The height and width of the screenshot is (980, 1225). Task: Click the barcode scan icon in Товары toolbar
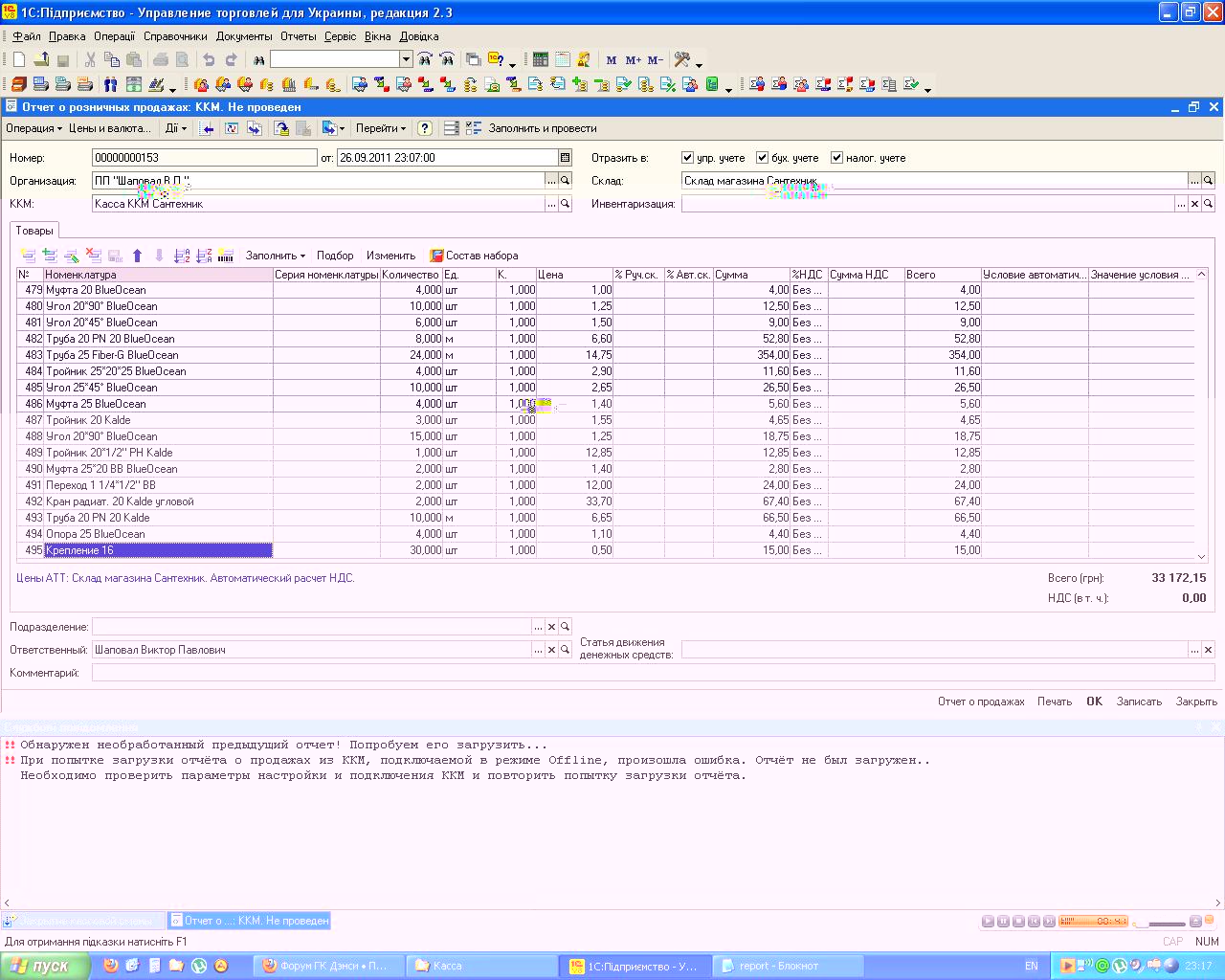point(226,256)
